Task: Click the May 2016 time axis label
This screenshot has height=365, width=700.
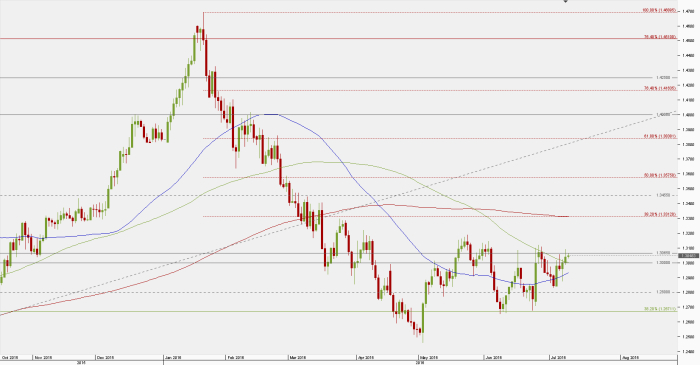Action: click(427, 357)
